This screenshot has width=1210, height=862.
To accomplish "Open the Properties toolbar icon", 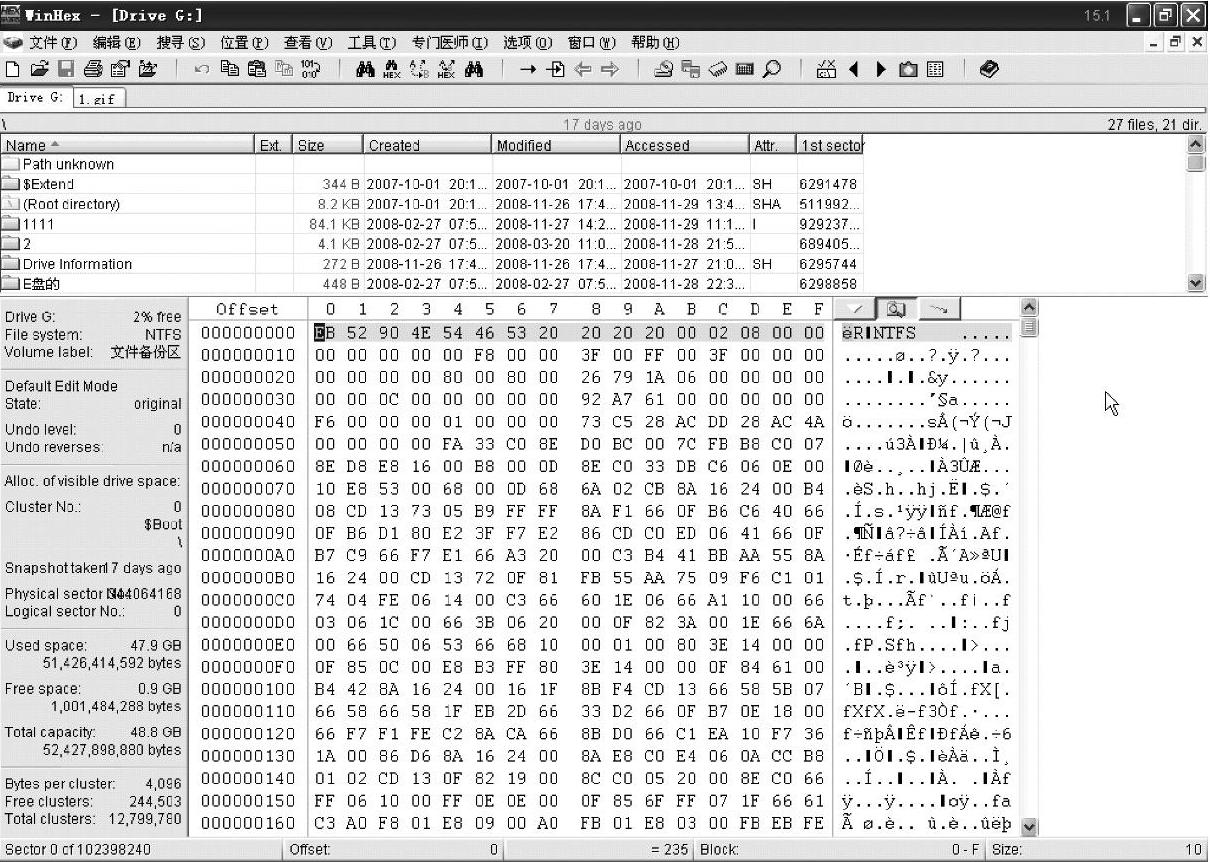I will coord(120,70).
